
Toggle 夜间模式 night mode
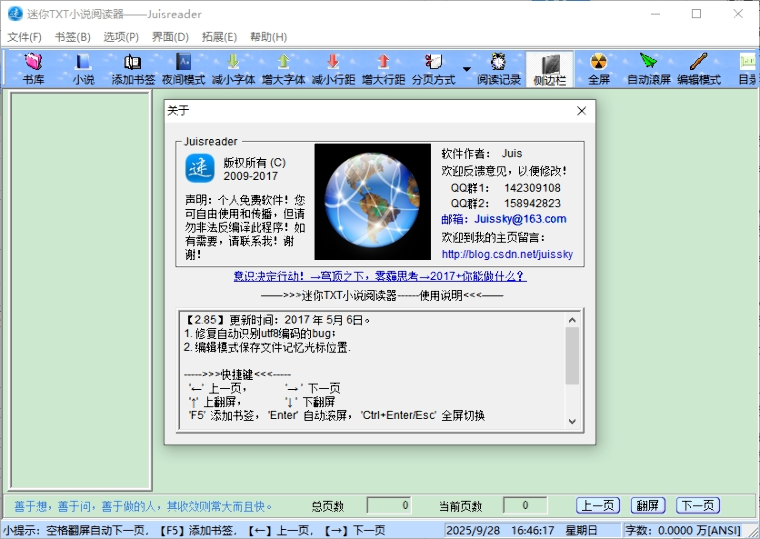[x=183, y=68]
